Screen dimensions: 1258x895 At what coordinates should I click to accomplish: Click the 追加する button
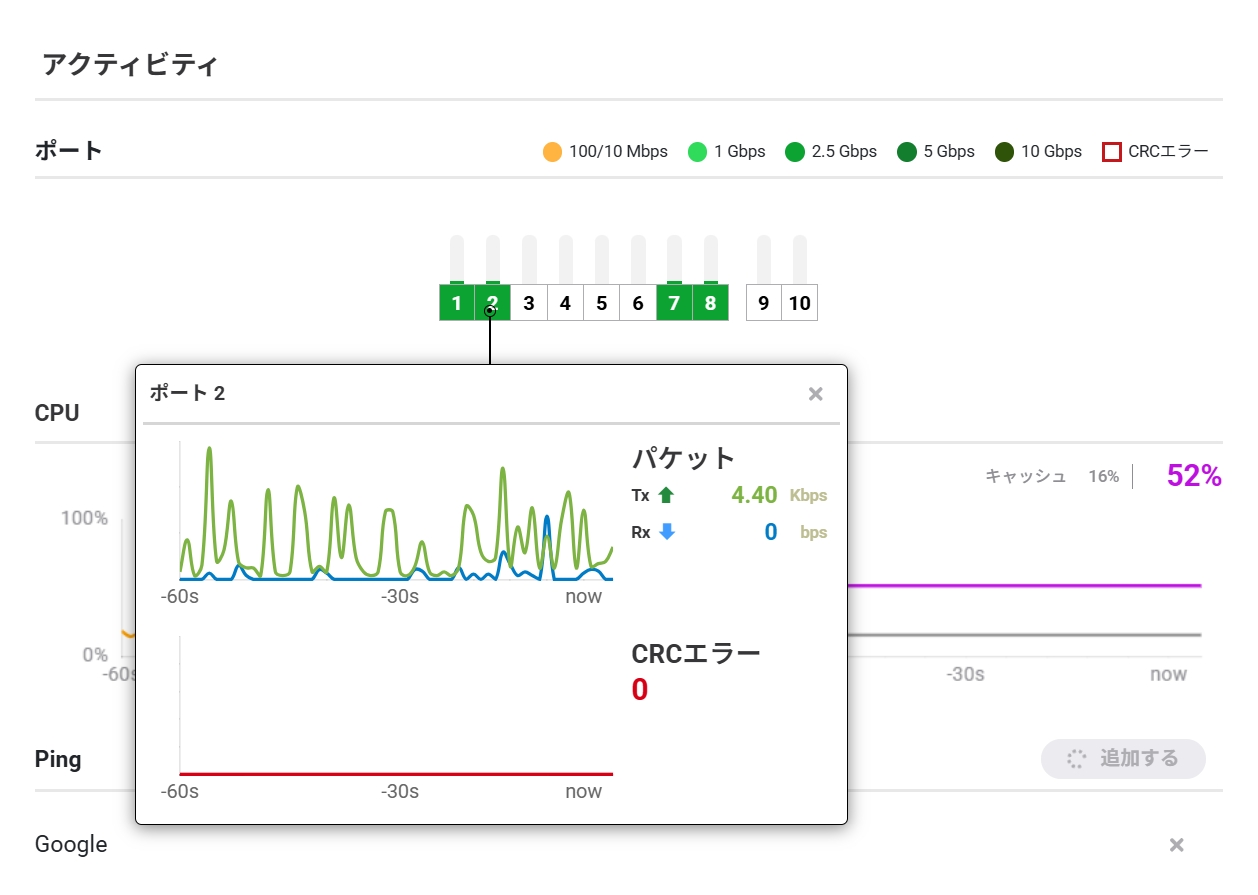(x=1123, y=759)
